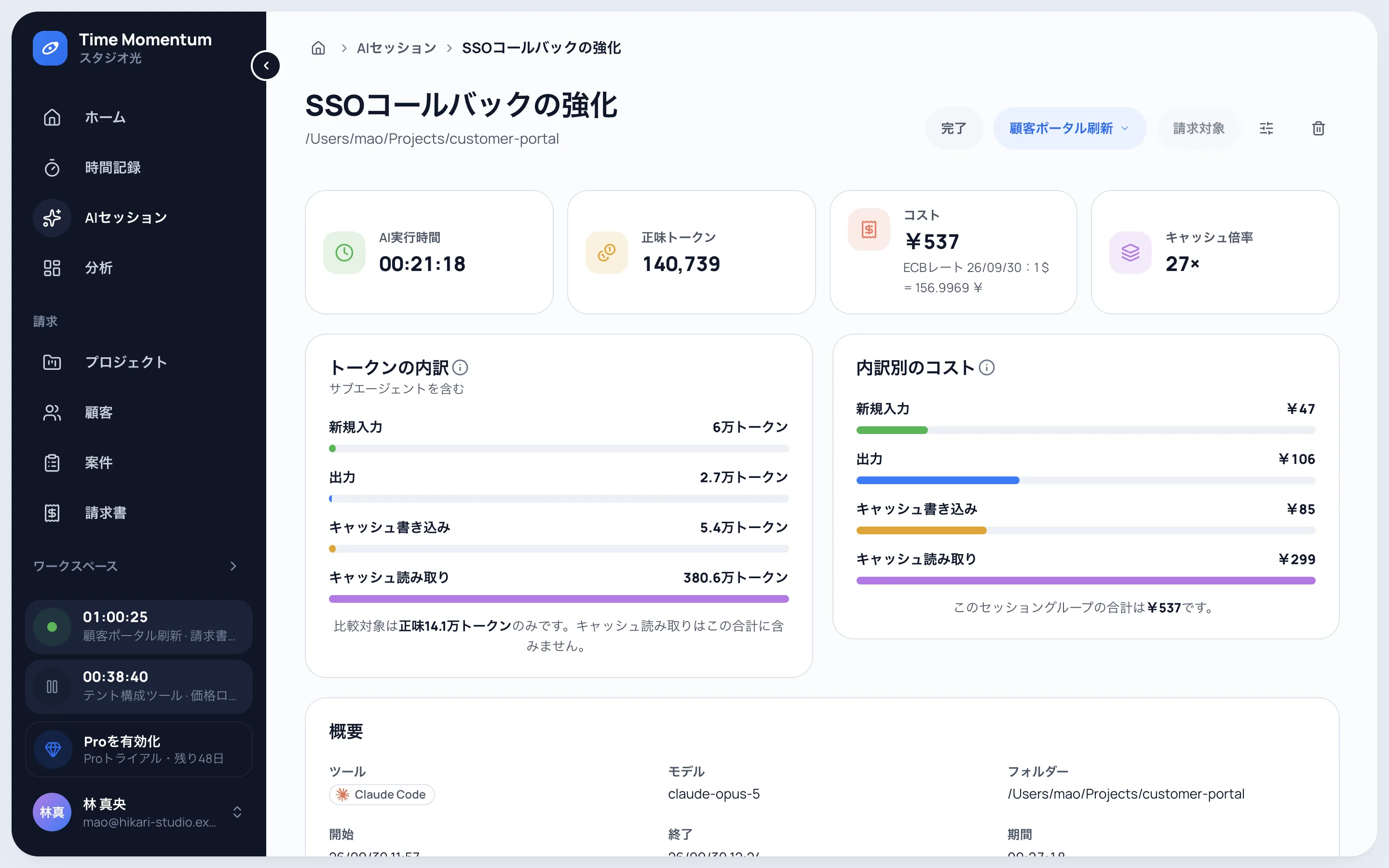Click the 林真 user avatar
1389x868 pixels.
tap(52, 813)
